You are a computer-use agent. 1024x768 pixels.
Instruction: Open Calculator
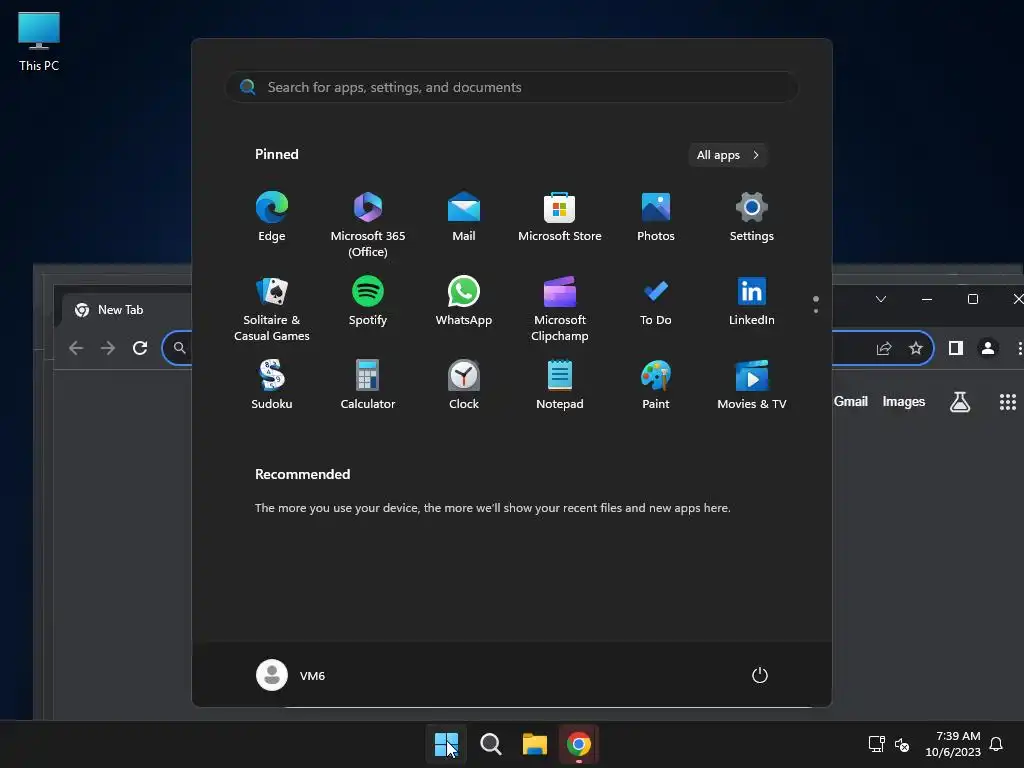tap(368, 385)
